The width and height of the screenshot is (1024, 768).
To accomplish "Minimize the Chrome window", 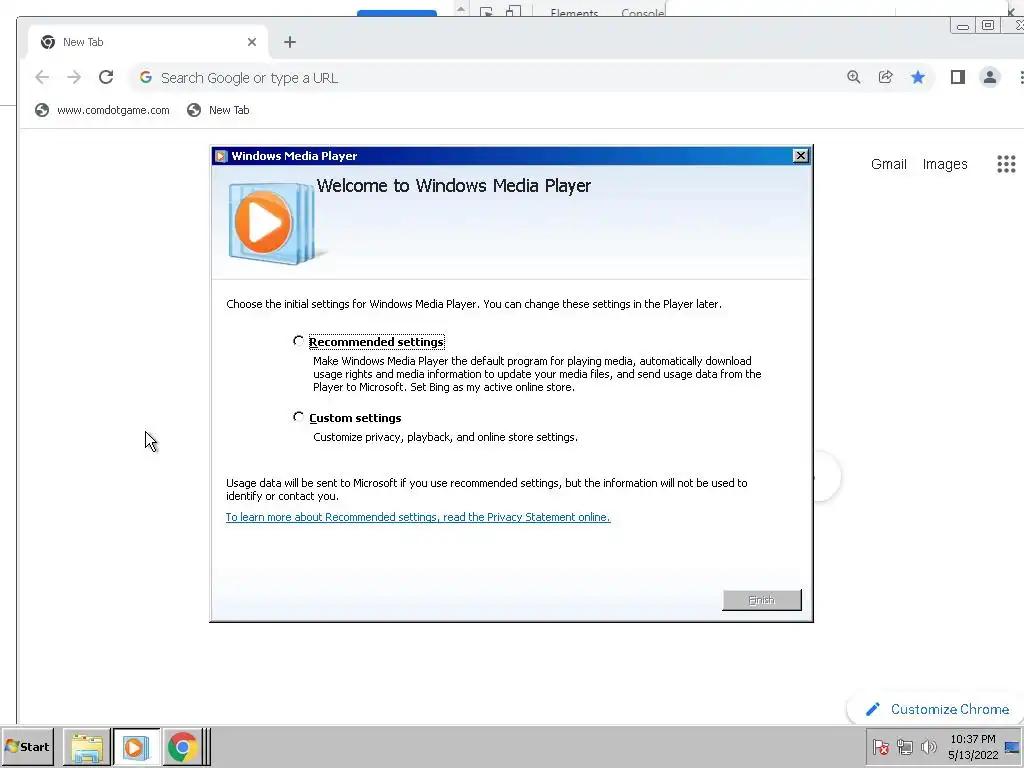I will pyautogui.click(x=962, y=26).
